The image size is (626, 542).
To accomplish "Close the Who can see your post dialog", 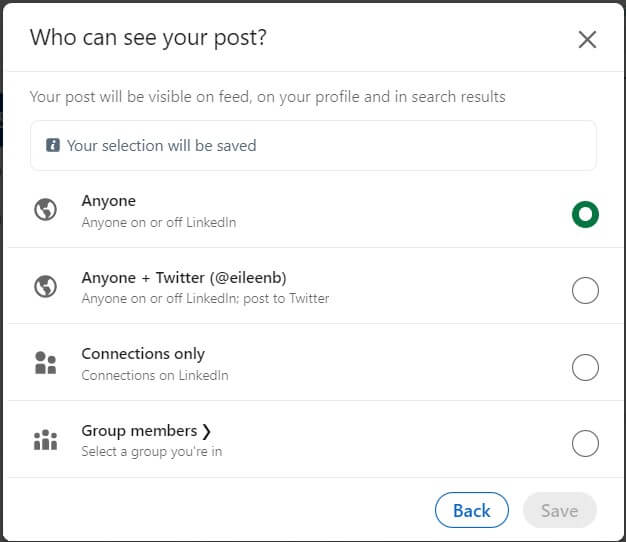I will [587, 40].
